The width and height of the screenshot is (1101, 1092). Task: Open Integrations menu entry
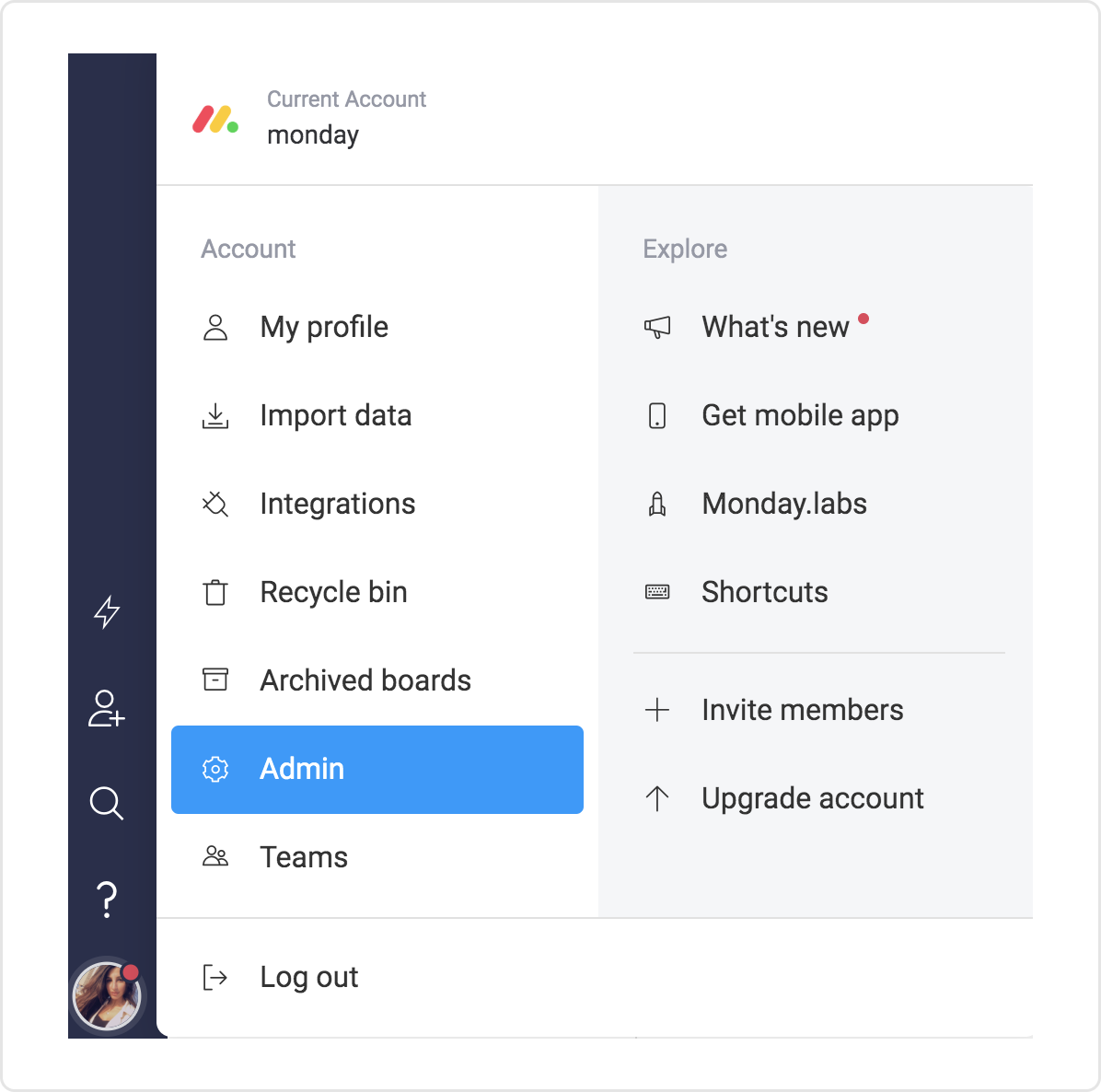377,505
